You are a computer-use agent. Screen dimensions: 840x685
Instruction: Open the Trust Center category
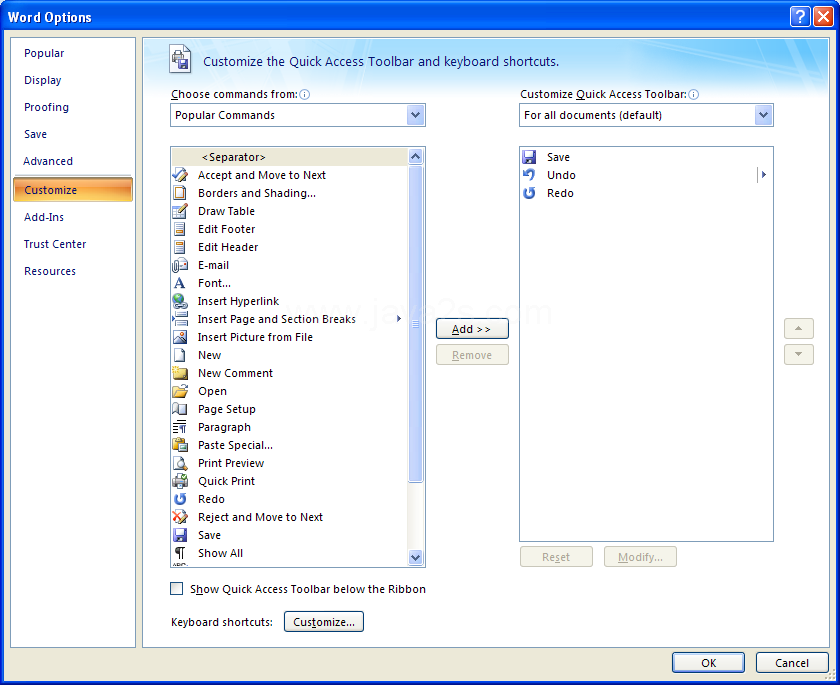point(55,244)
